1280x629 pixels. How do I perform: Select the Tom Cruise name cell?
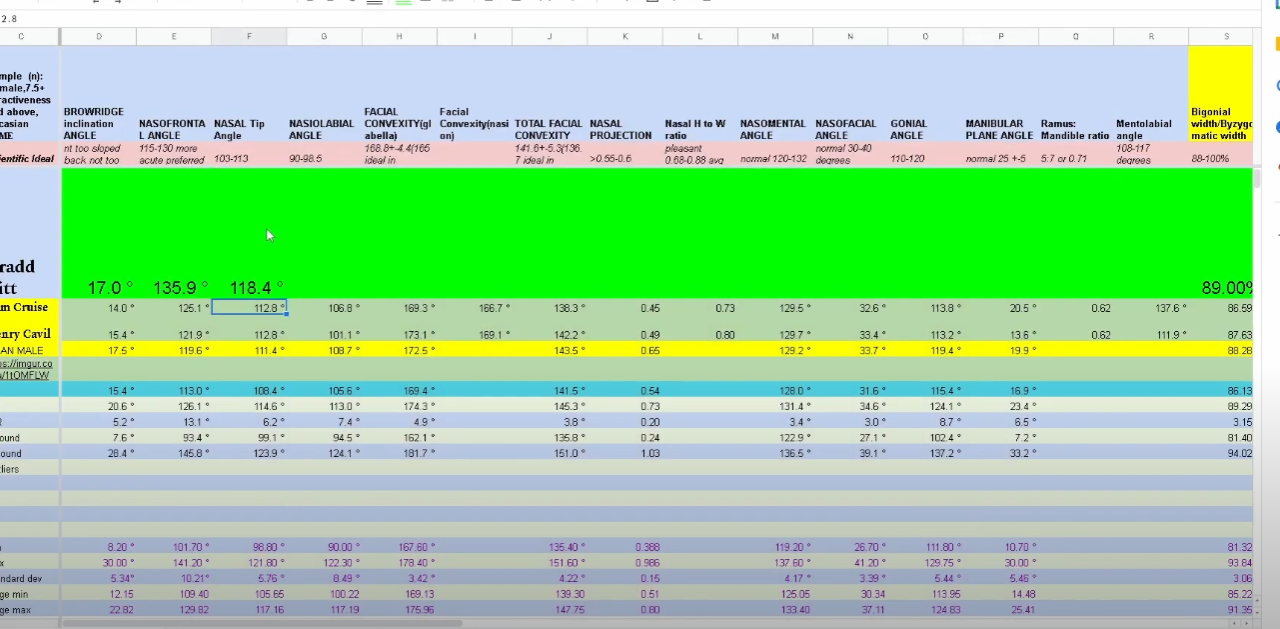tap(31, 307)
